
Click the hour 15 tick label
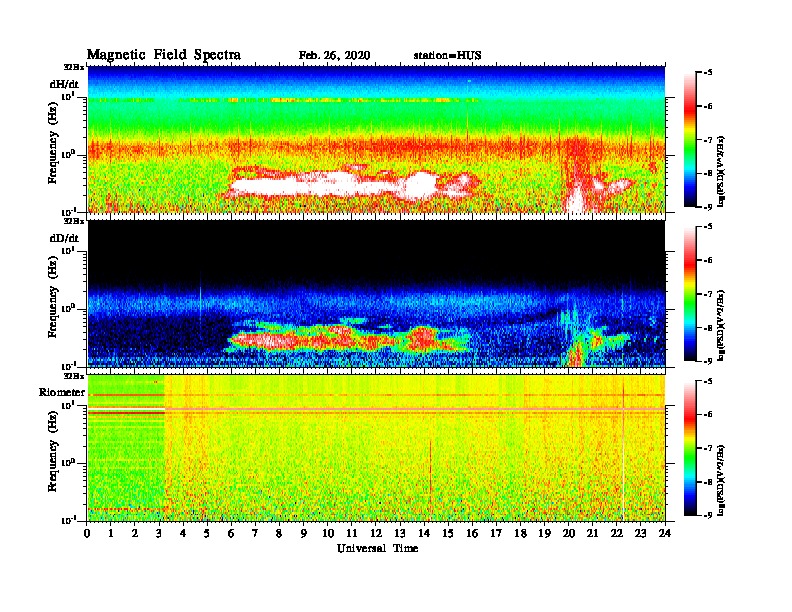pos(448,533)
